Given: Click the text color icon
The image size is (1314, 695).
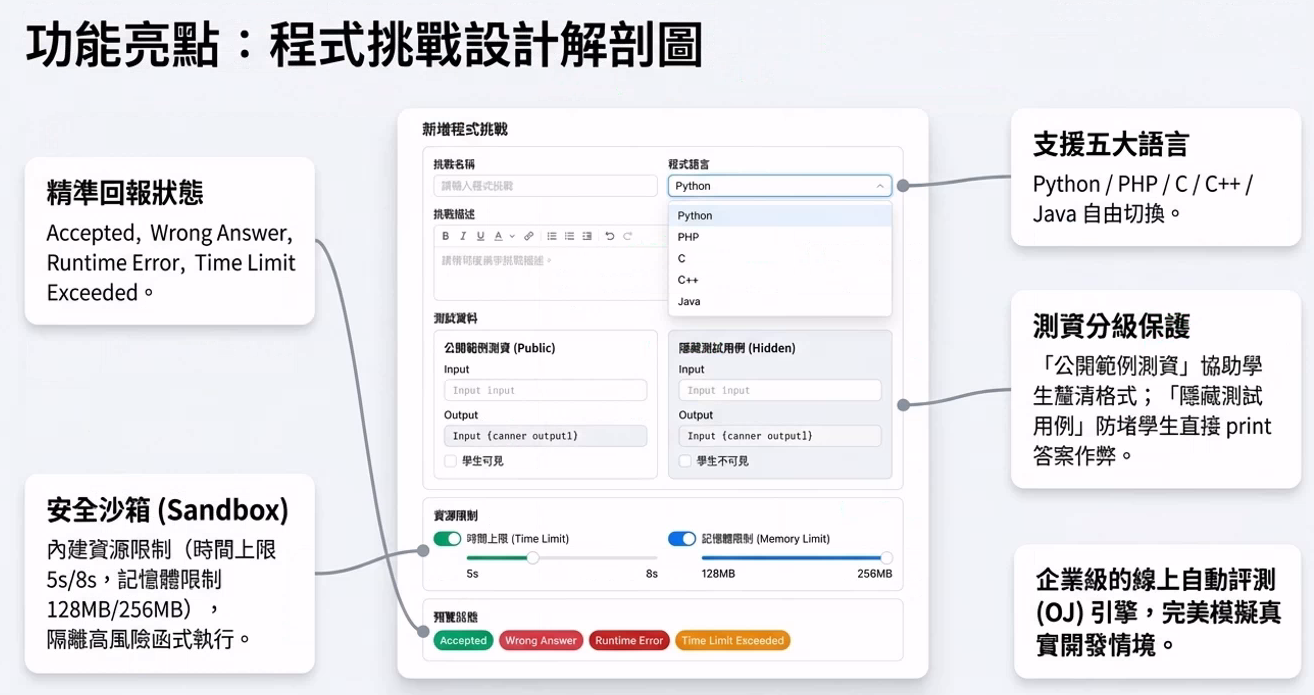Looking at the screenshot, I should coord(498,237).
